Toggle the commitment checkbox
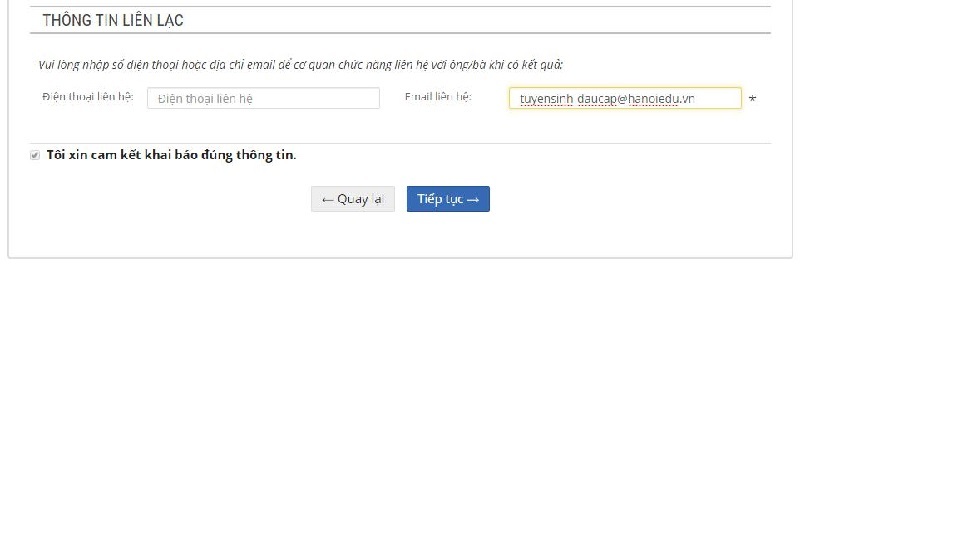Viewport: 962px width, 558px height. 35,155
